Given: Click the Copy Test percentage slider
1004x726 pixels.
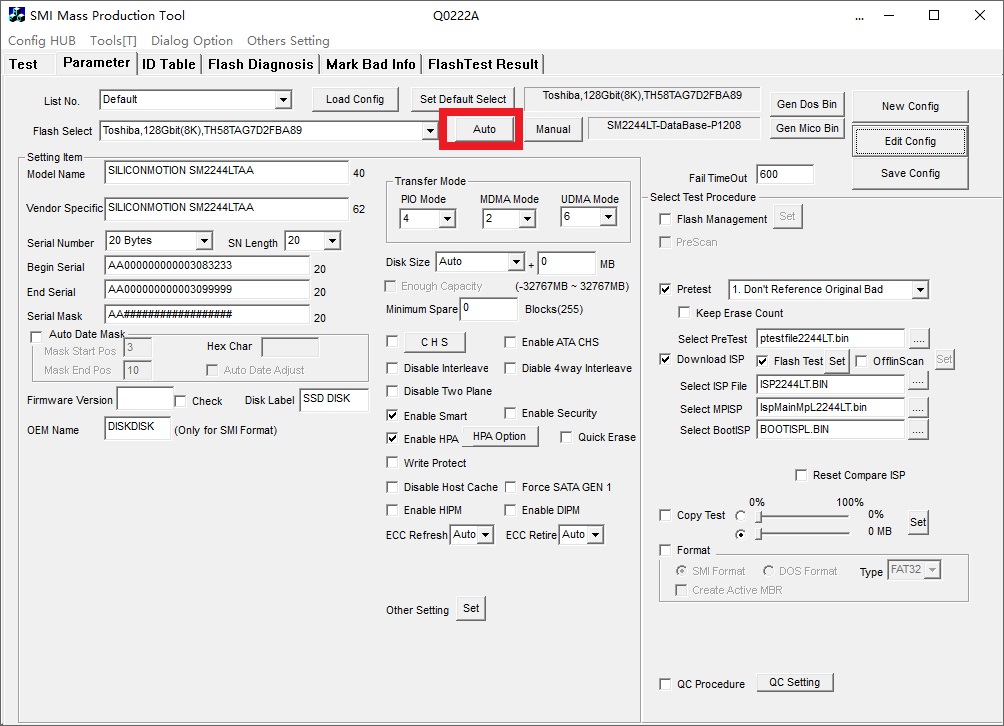Looking at the screenshot, I should [803, 516].
